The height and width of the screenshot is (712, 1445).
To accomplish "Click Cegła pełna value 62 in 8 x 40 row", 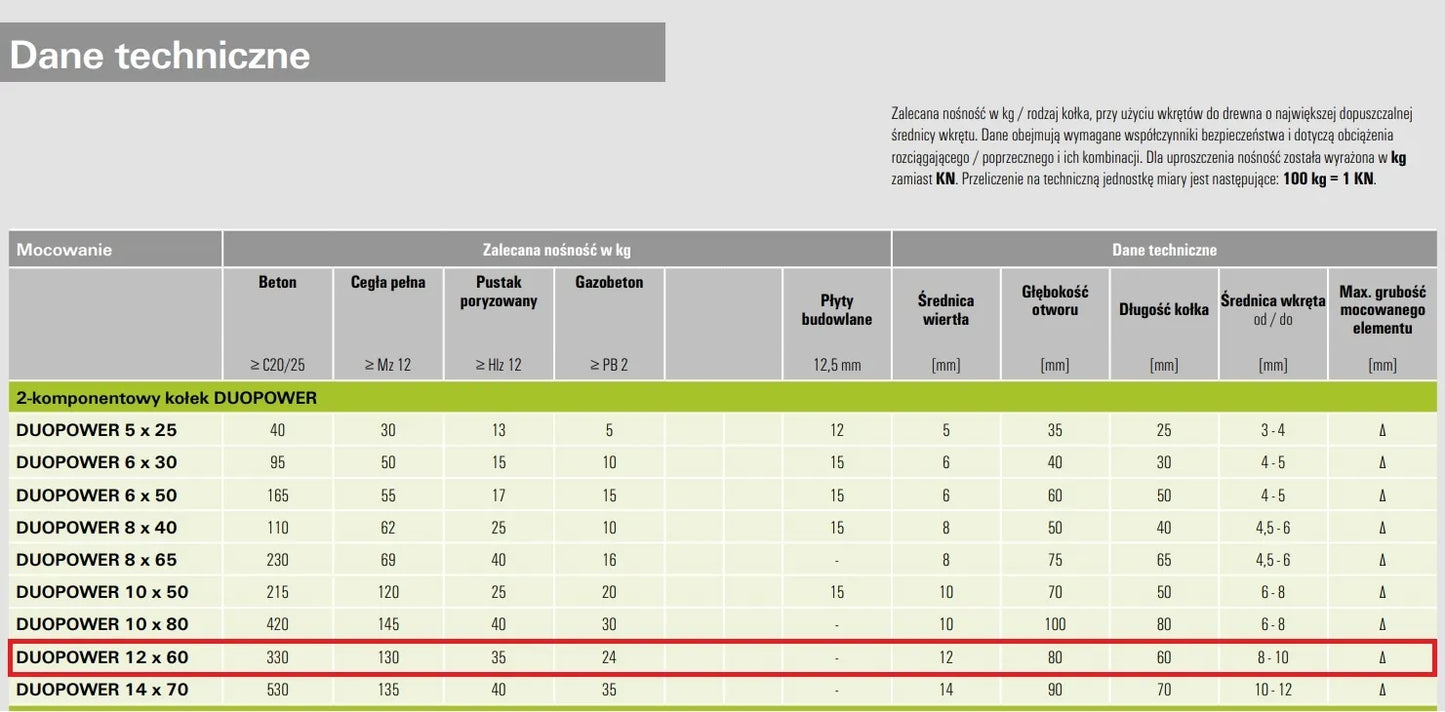I will 388,528.
